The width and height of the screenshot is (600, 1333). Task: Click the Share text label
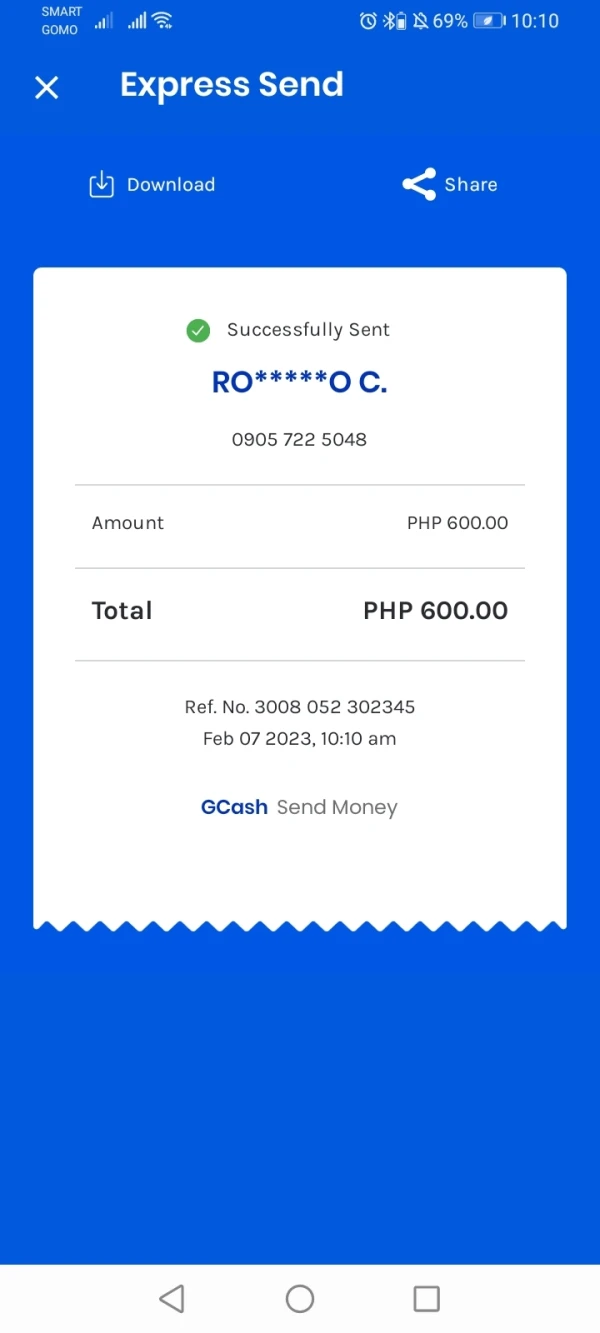pos(471,185)
